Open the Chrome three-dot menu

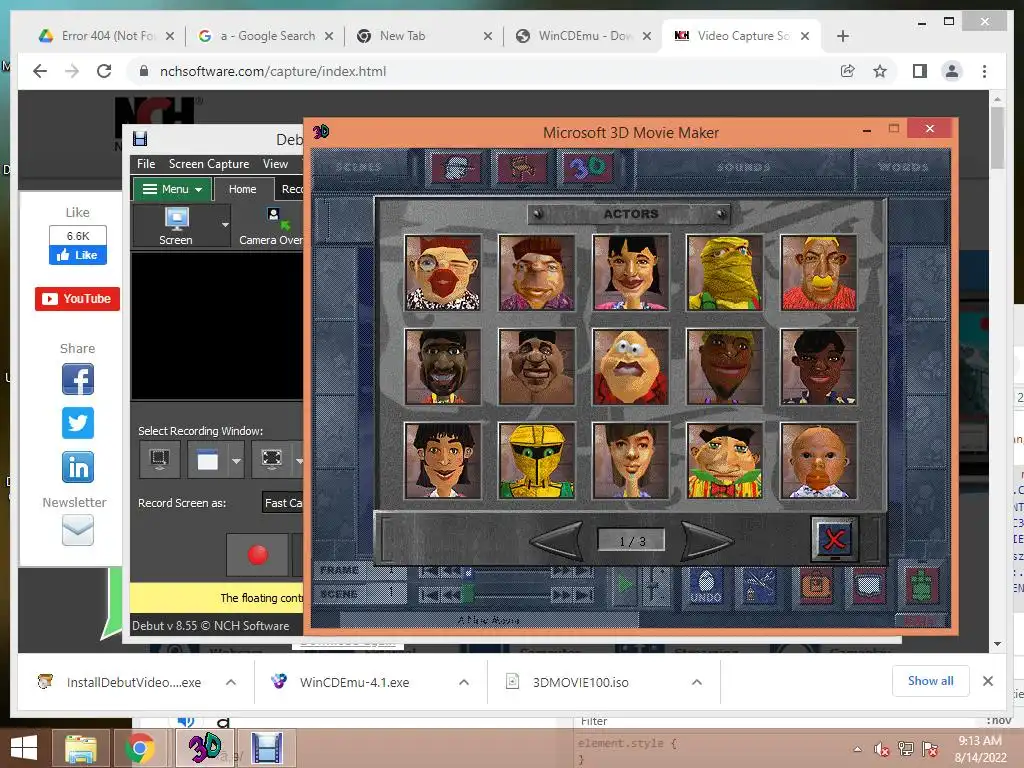point(984,71)
